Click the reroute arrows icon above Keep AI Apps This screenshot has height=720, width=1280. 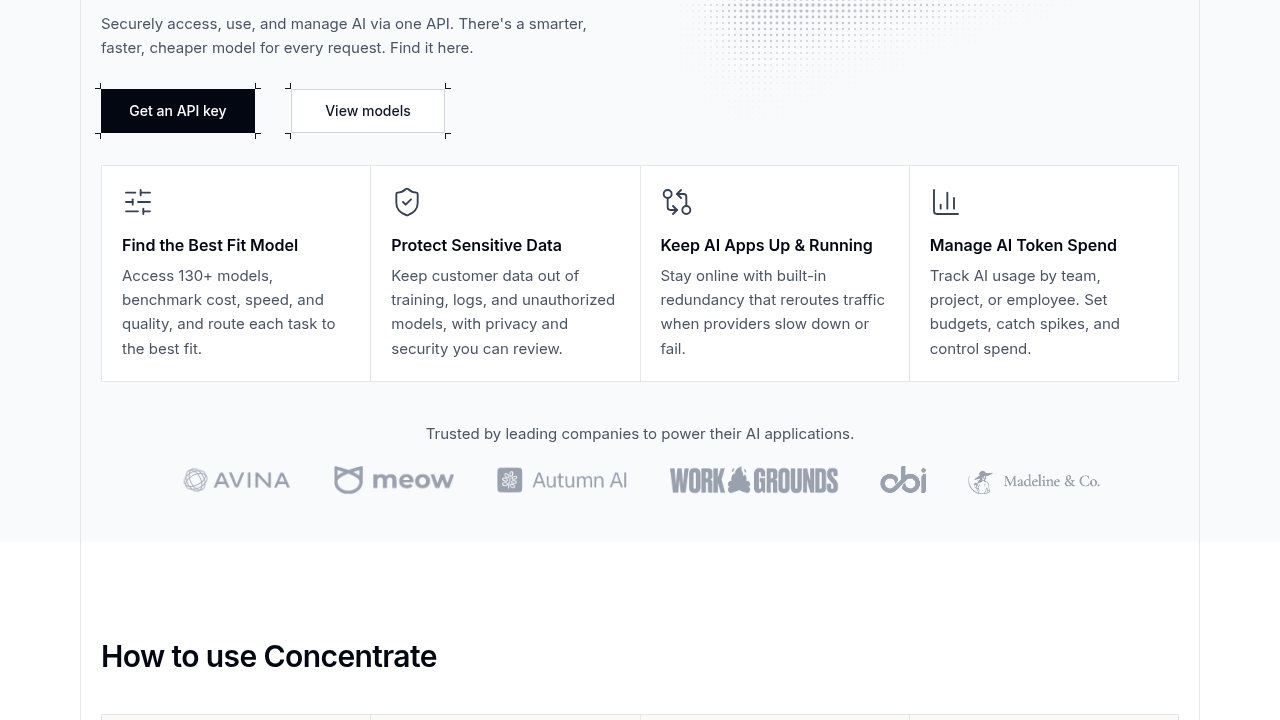coord(676,202)
